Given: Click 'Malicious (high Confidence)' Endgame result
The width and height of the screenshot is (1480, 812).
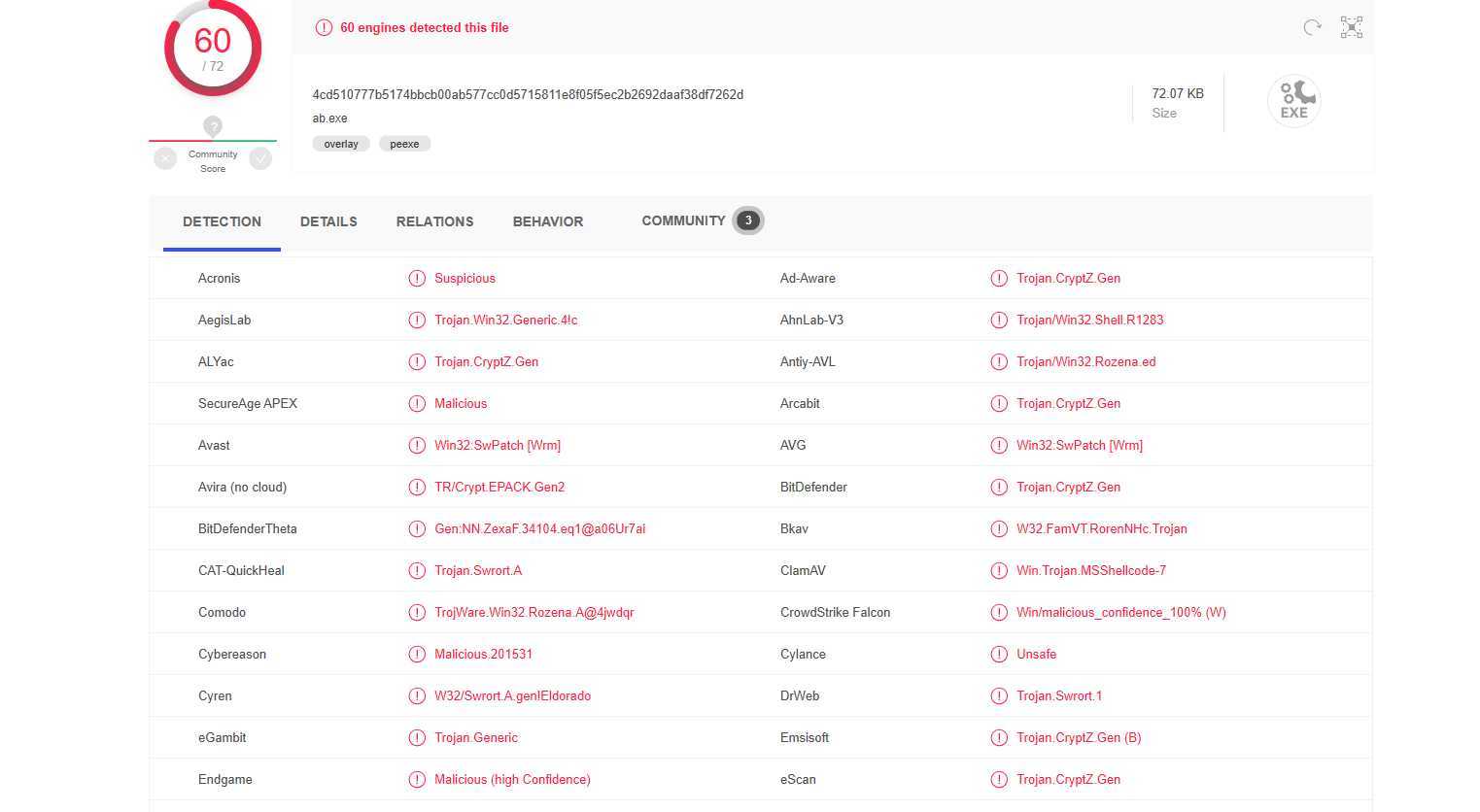Looking at the screenshot, I should (x=512, y=779).
